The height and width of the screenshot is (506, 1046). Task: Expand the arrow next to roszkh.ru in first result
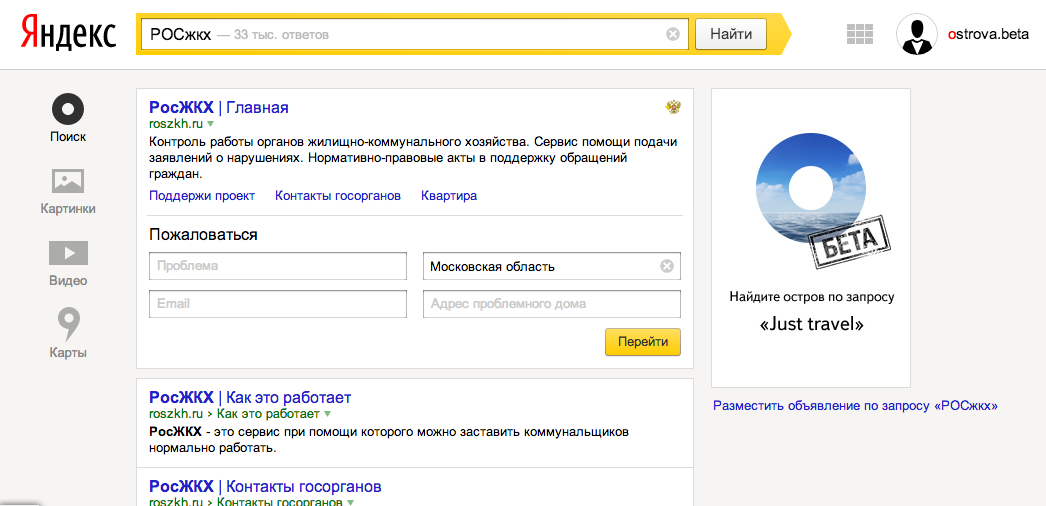(210, 124)
